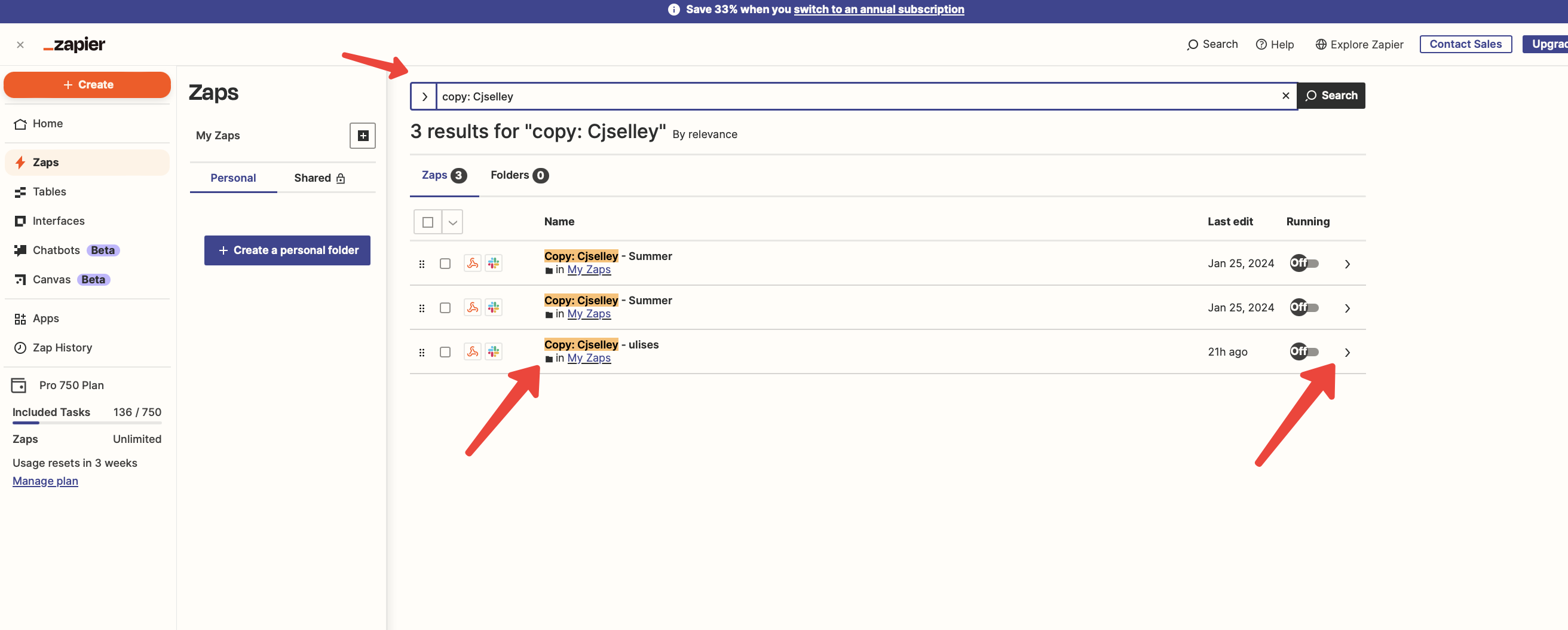Select the Folders results tab
The image size is (1568, 630).
coord(519,175)
